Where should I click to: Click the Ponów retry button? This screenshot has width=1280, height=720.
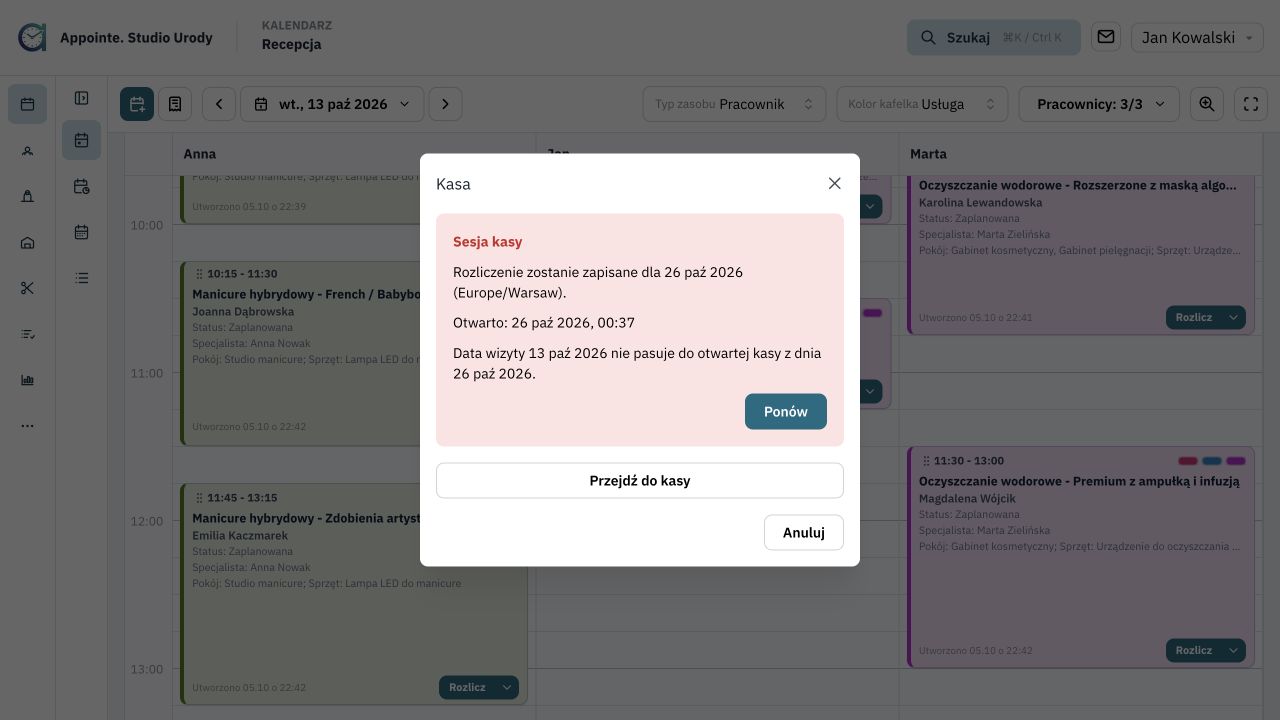pyautogui.click(x=786, y=412)
